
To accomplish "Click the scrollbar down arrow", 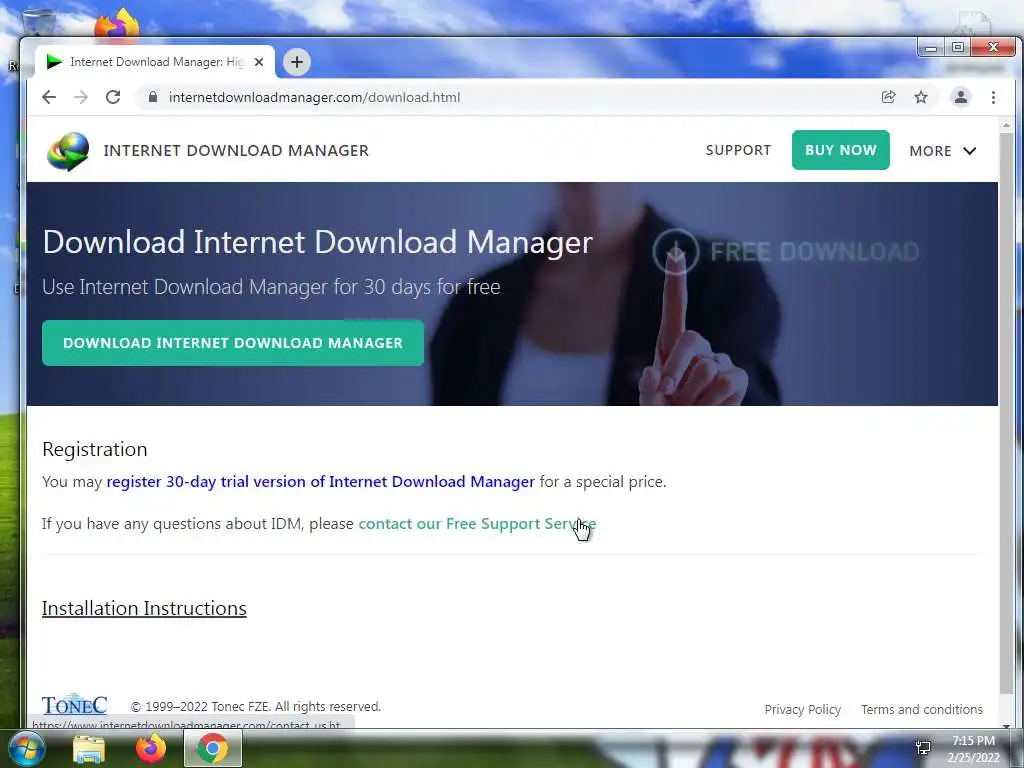I will [1006, 724].
